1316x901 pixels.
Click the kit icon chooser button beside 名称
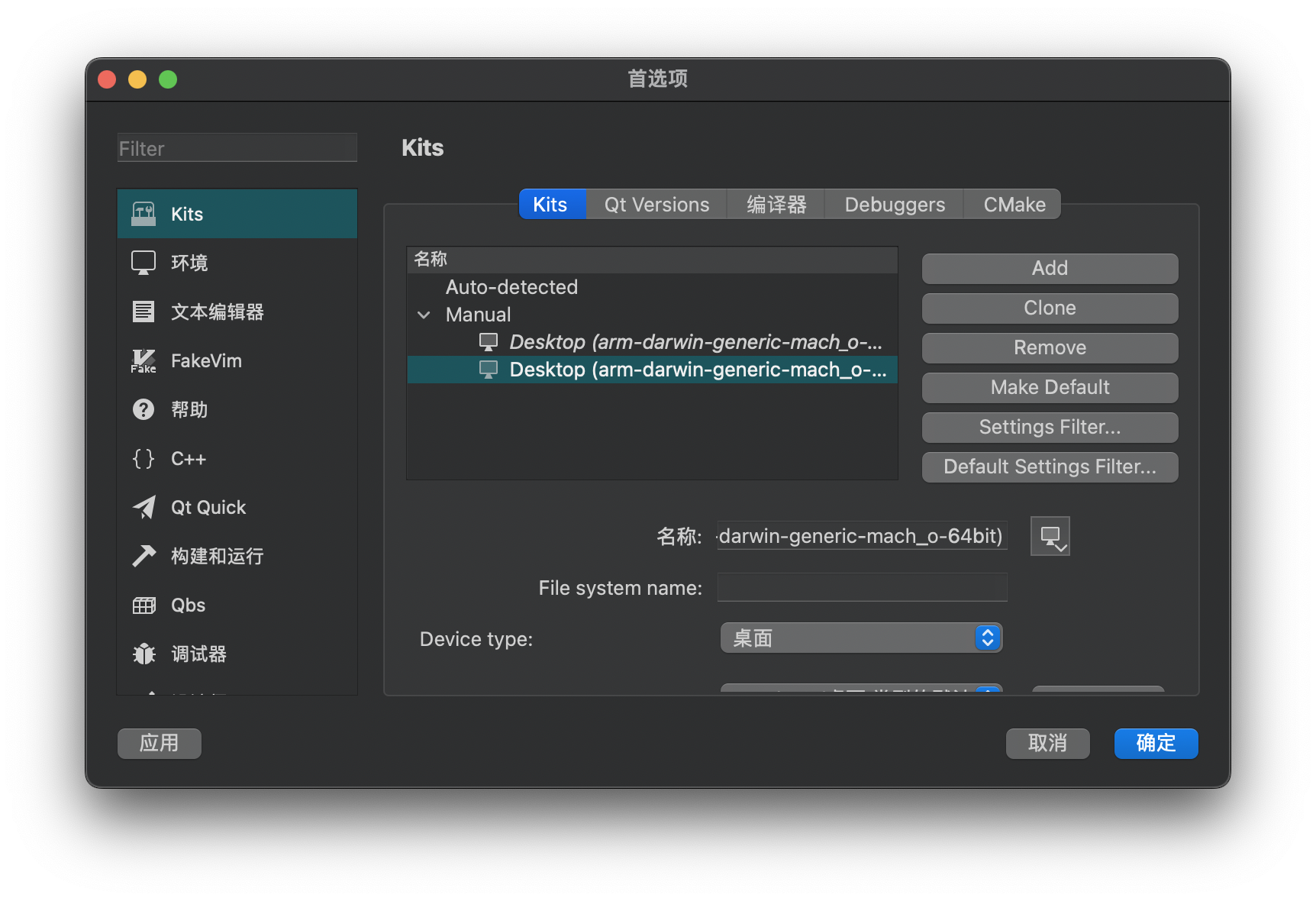1050,536
